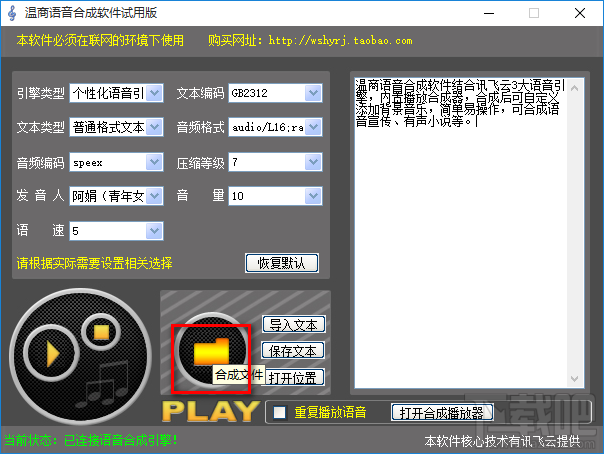Viewport: 604px width, 454px height.
Task: Click the 请根据实际需要设置相关选择 hint text
Action: 94,263
